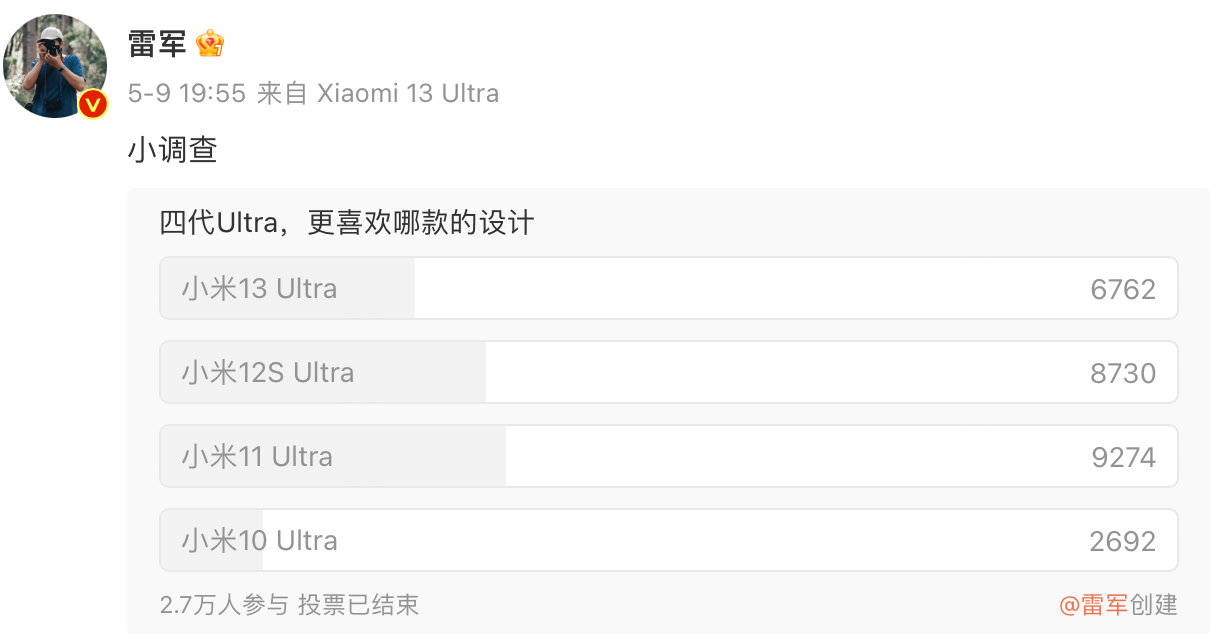The image size is (1230, 634).
Task: Click the 8730 vote count
Action: [1123, 374]
